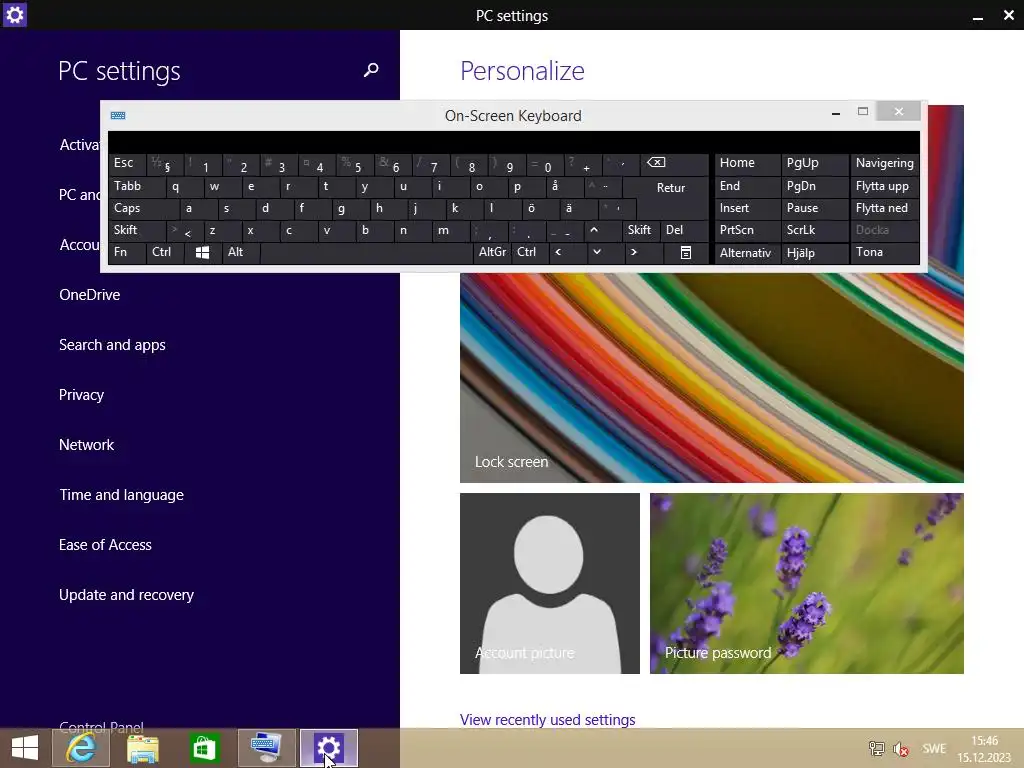1024x768 pixels.
Task: Toggle left Skift key on keyboard
Action: pos(137,230)
